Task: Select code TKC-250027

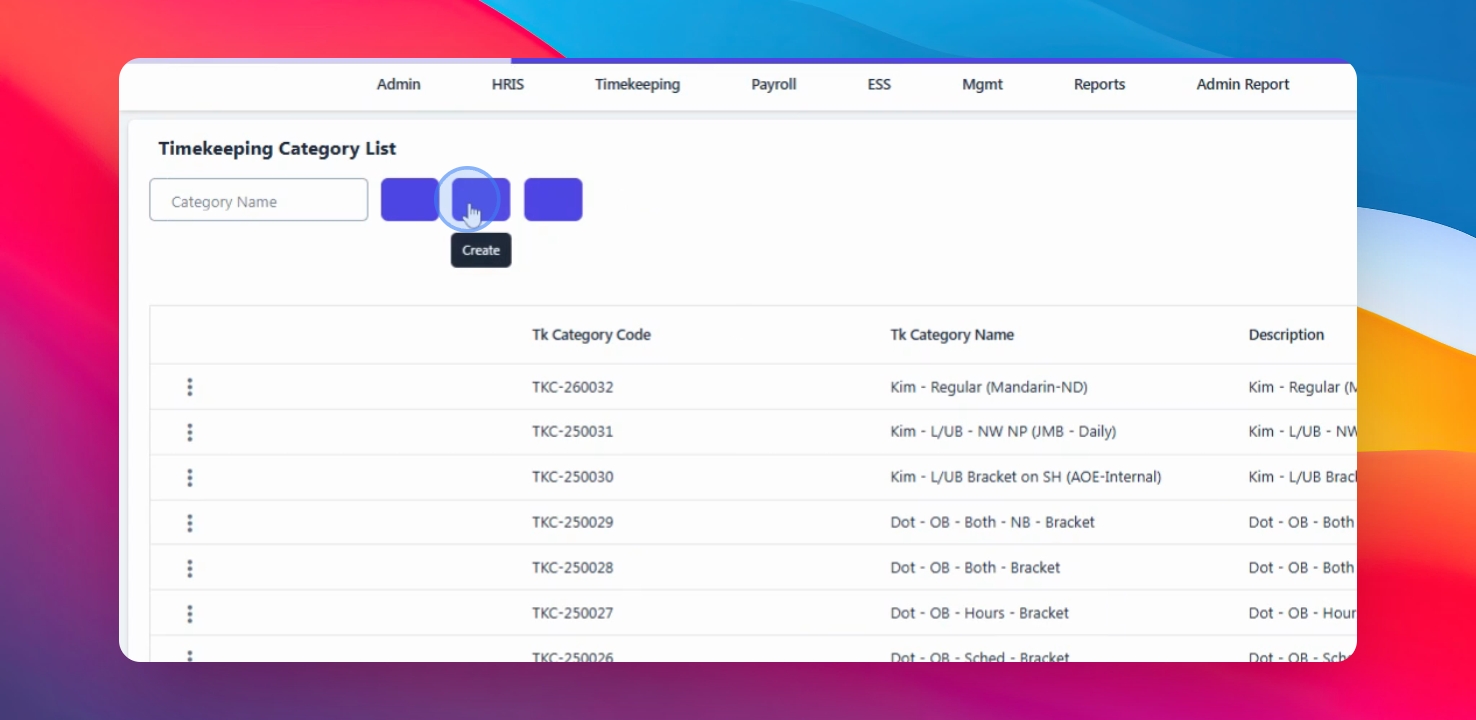Action: point(573,613)
